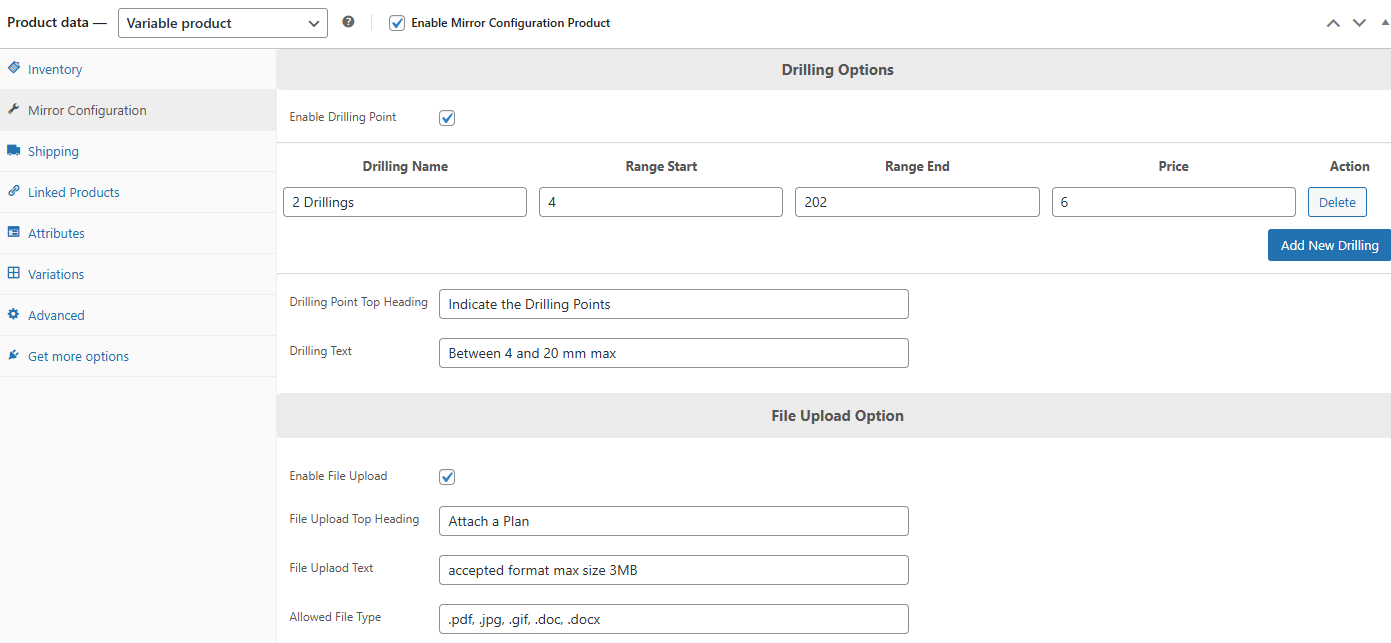This screenshot has width=1391, height=643.
Task: Click the Action column header
Action: [x=1350, y=167]
